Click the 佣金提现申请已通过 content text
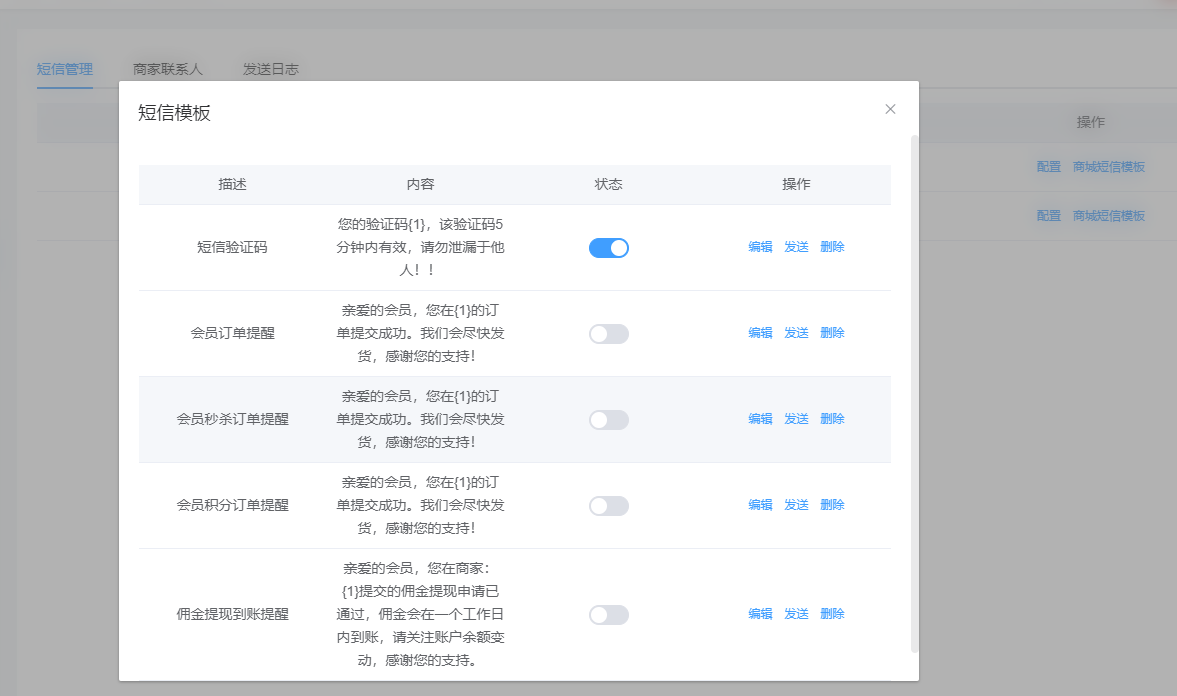Screen dimensions: 1177x696 (x=420, y=614)
